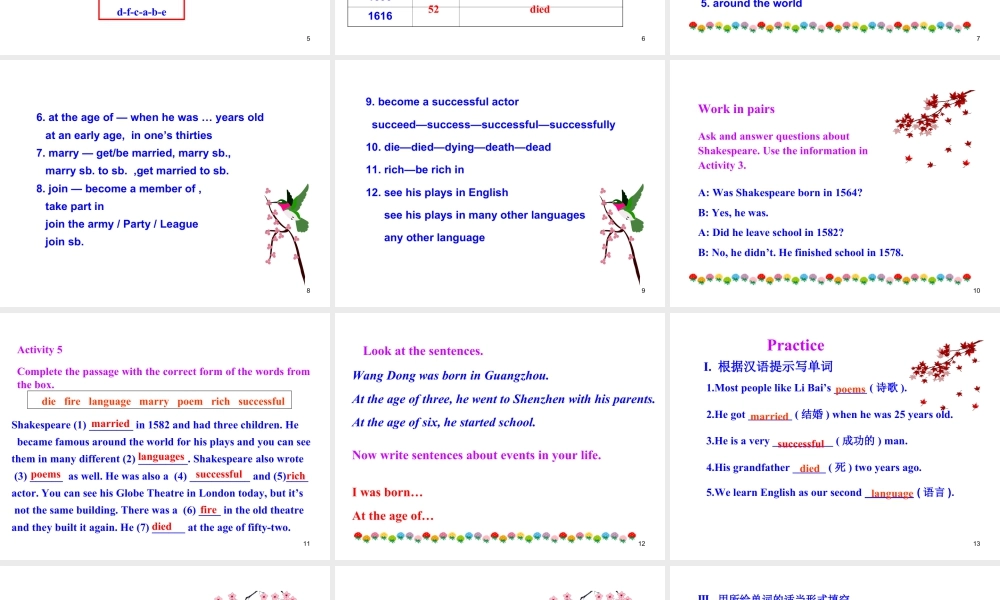Viewport: 1000px width, 600px height.
Task: Click the 'I was born…' red text
Action: point(388,492)
